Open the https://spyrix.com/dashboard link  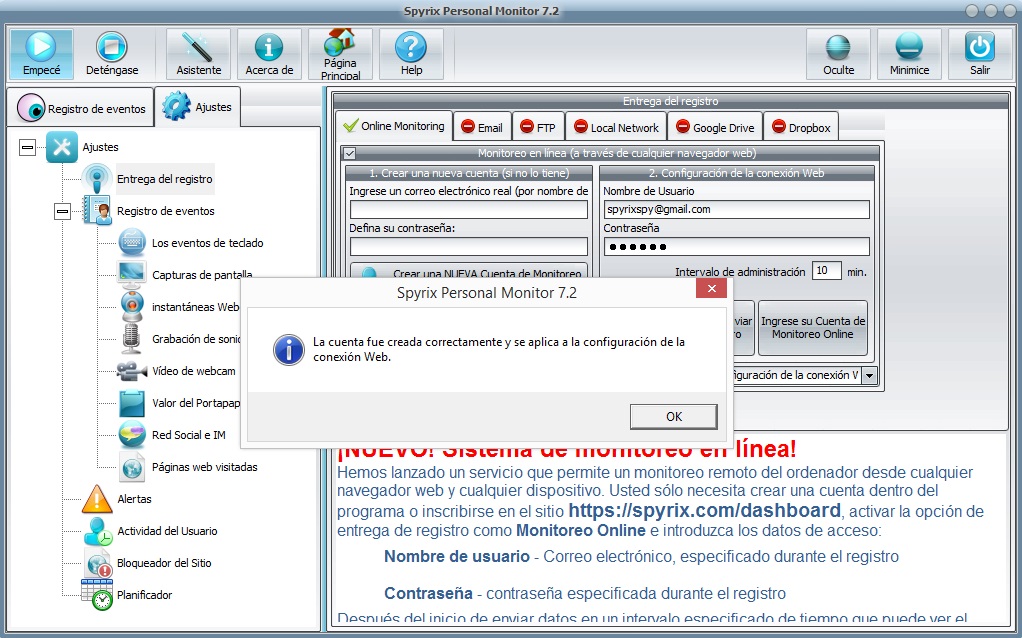[x=705, y=510]
